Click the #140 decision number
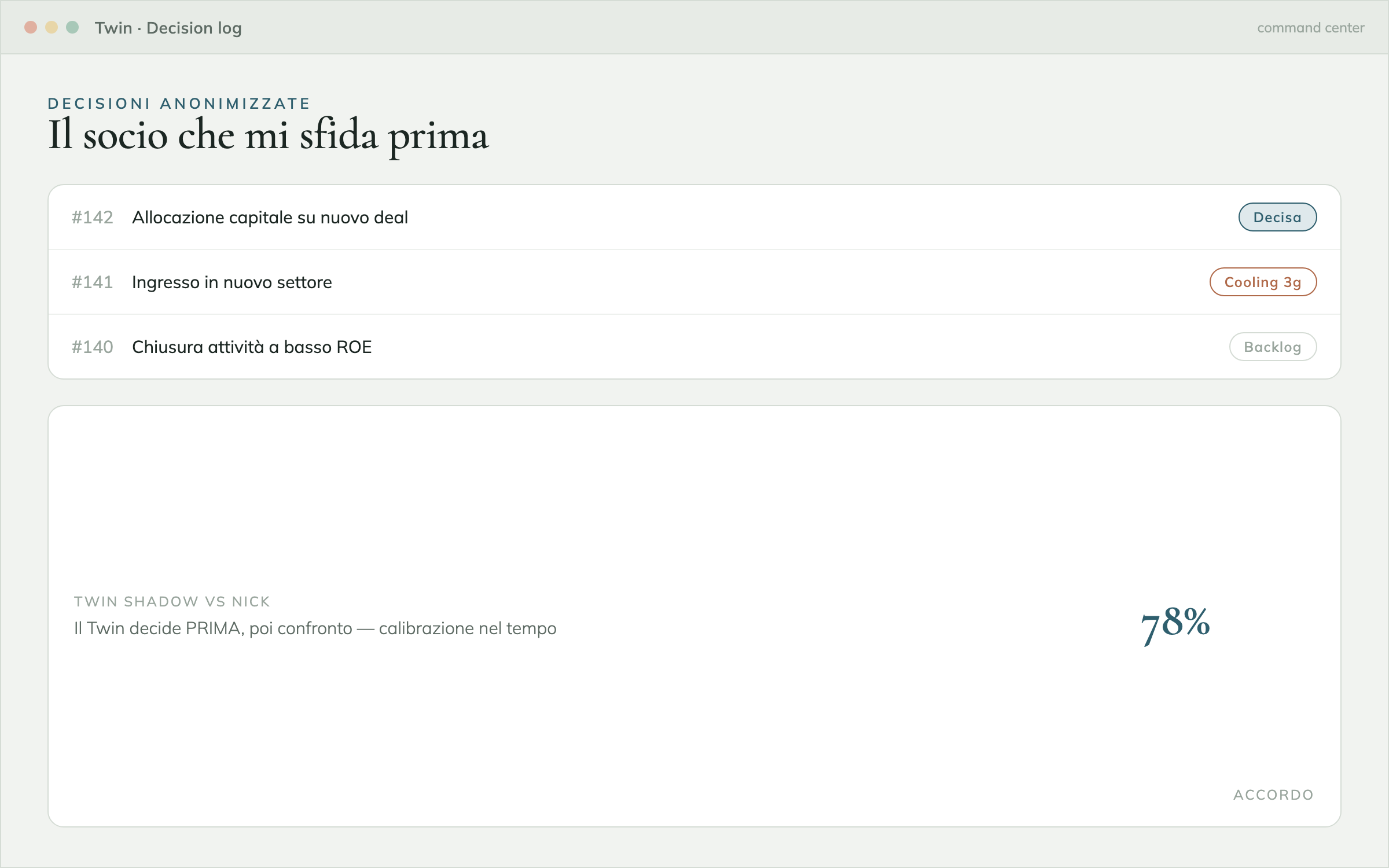The width and height of the screenshot is (1389, 868). [93, 347]
